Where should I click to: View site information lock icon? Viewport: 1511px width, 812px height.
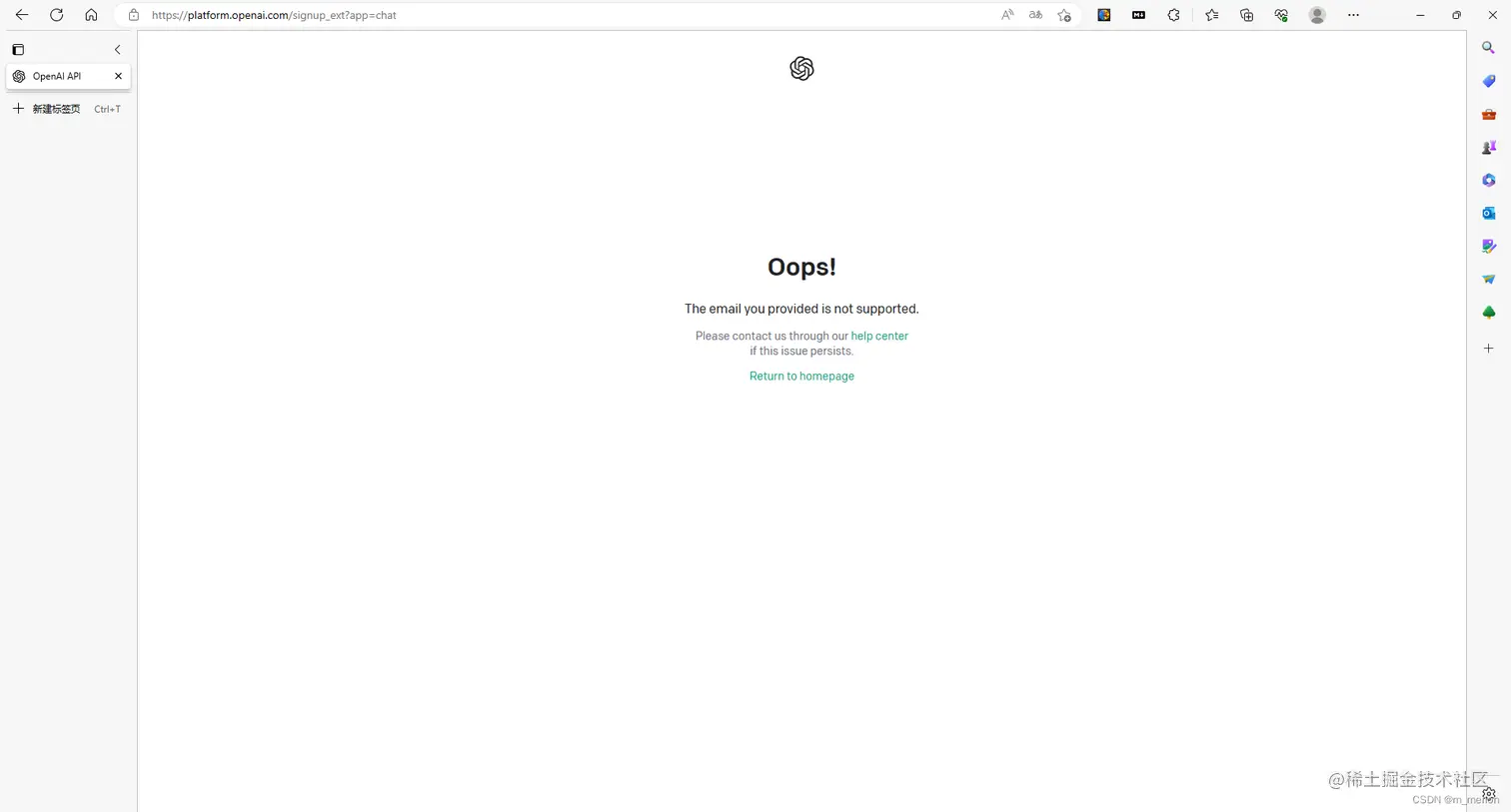[134, 15]
